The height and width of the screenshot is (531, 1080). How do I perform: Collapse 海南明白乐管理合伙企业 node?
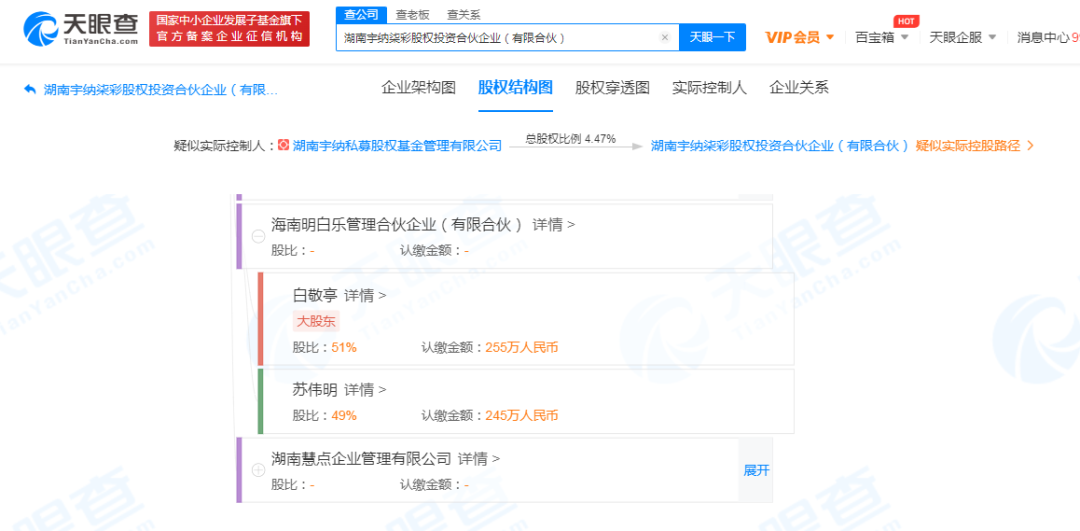[x=258, y=236]
